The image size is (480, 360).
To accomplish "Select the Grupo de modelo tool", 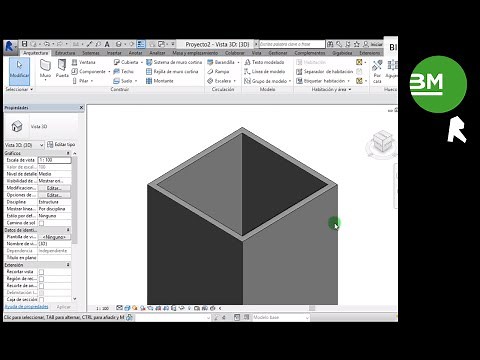I will point(266,81).
